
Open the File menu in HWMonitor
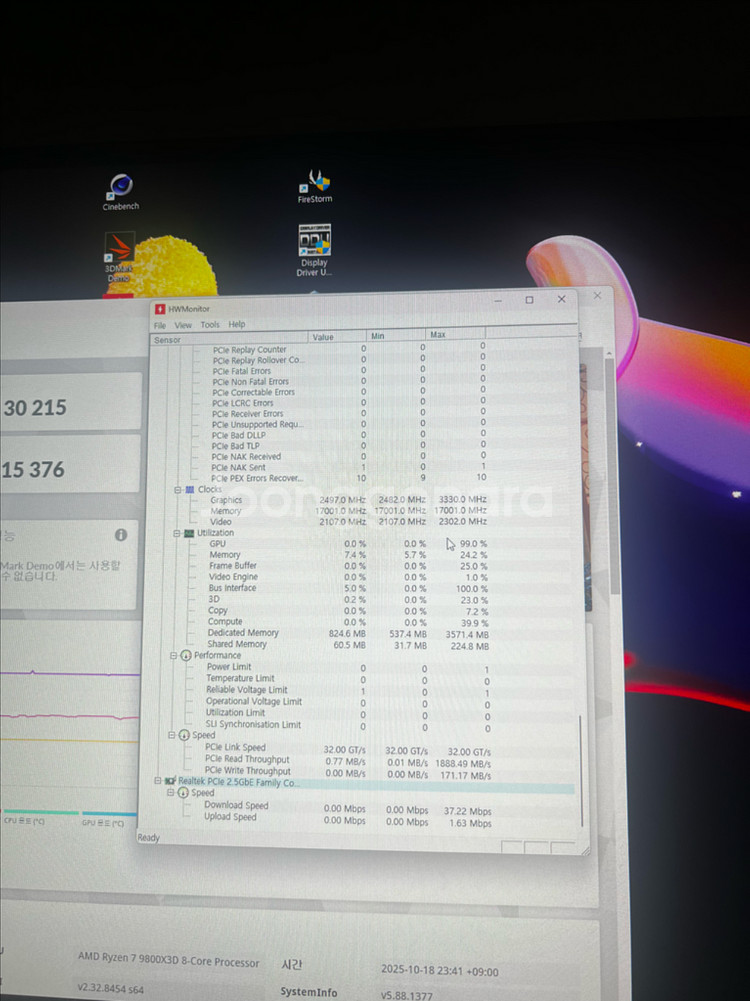coord(160,325)
